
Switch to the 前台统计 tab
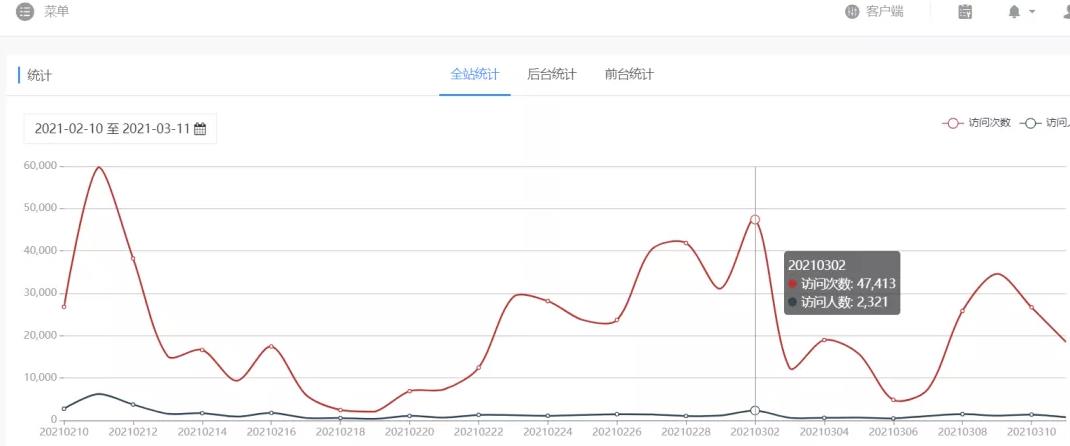[629, 74]
